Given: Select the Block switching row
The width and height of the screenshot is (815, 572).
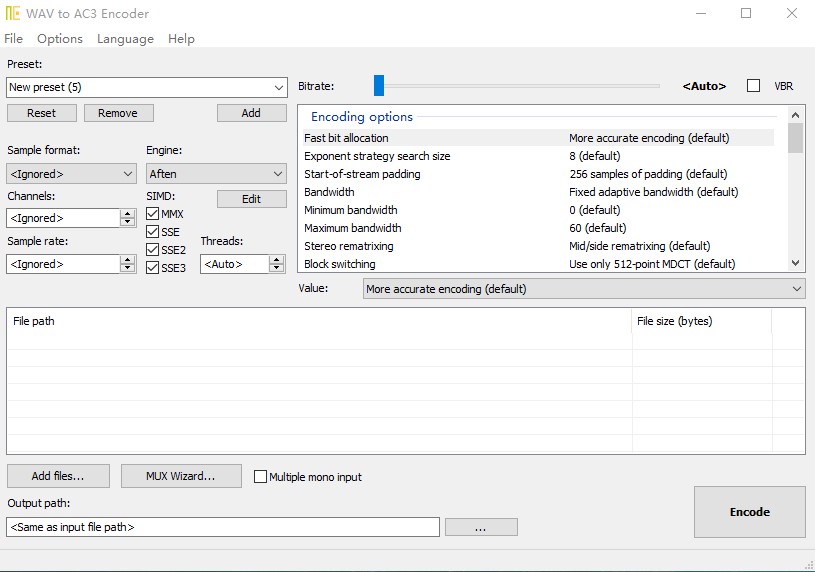Looking at the screenshot, I should [x=538, y=264].
